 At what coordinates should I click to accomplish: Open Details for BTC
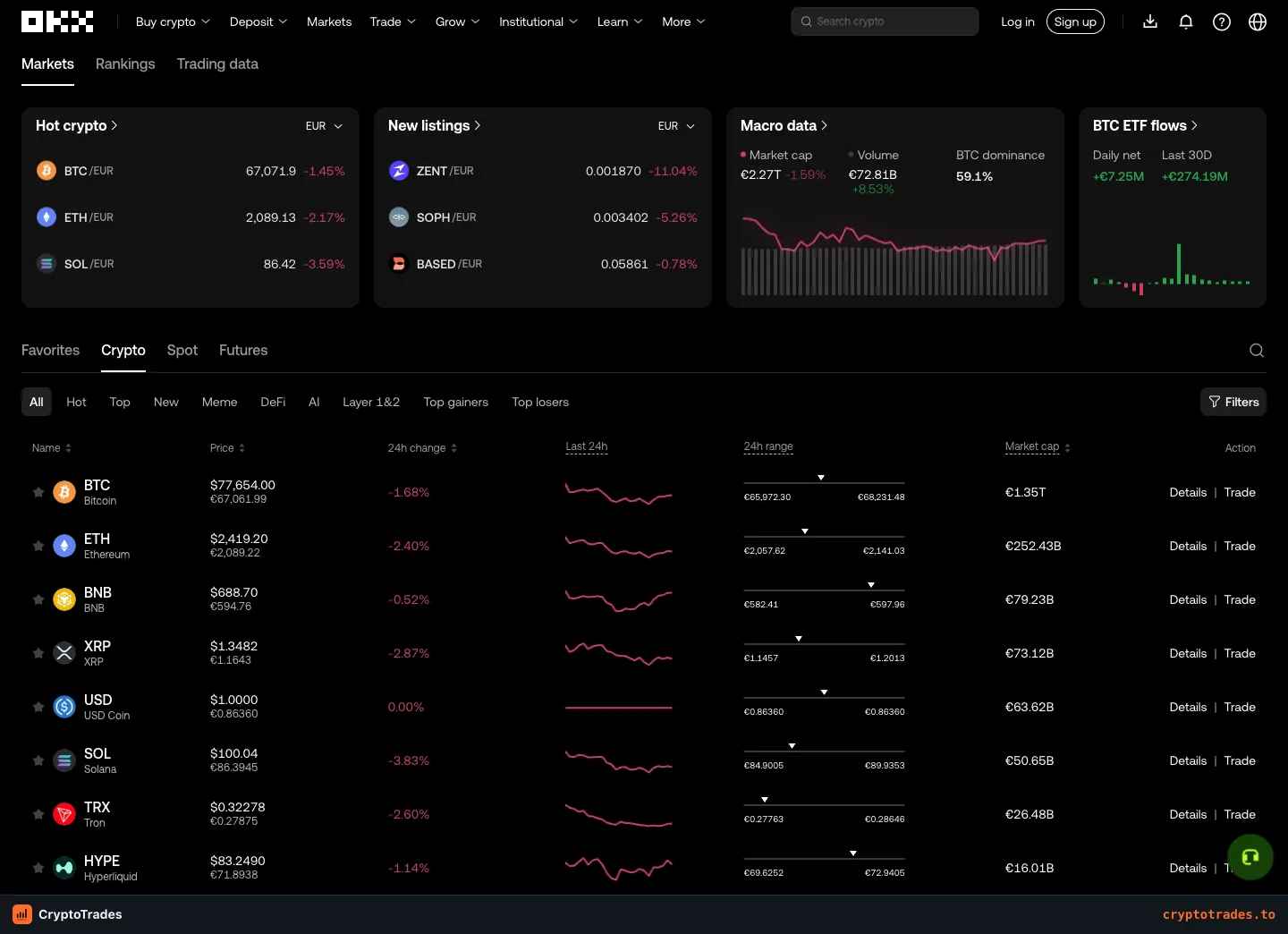click(1188, 492)
